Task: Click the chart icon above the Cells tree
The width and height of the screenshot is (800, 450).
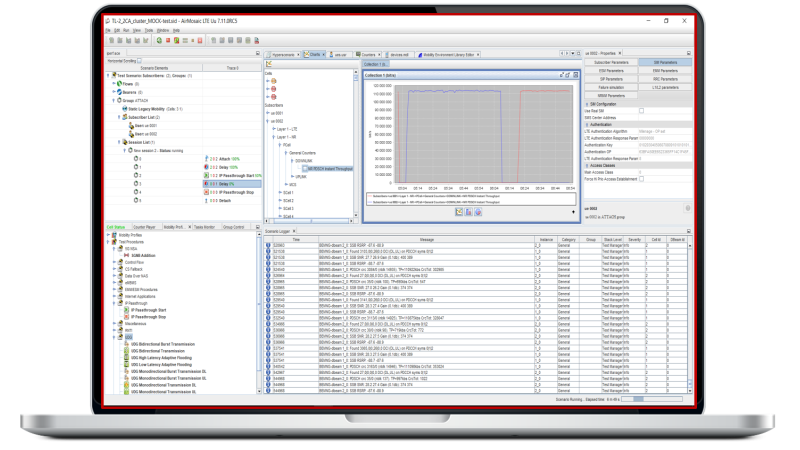Action: pyautogui.click(x=269, y=64)
